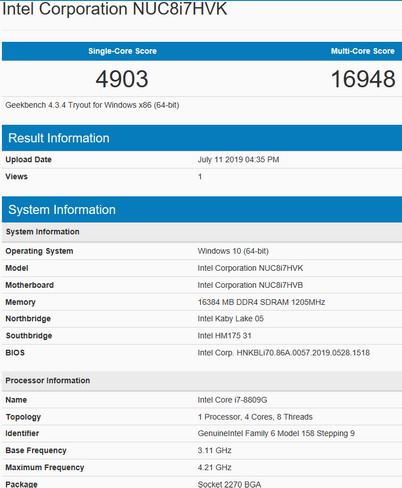Select the value Intel Kaby Lake 05
402x488 pixels.
click(231, 319)
